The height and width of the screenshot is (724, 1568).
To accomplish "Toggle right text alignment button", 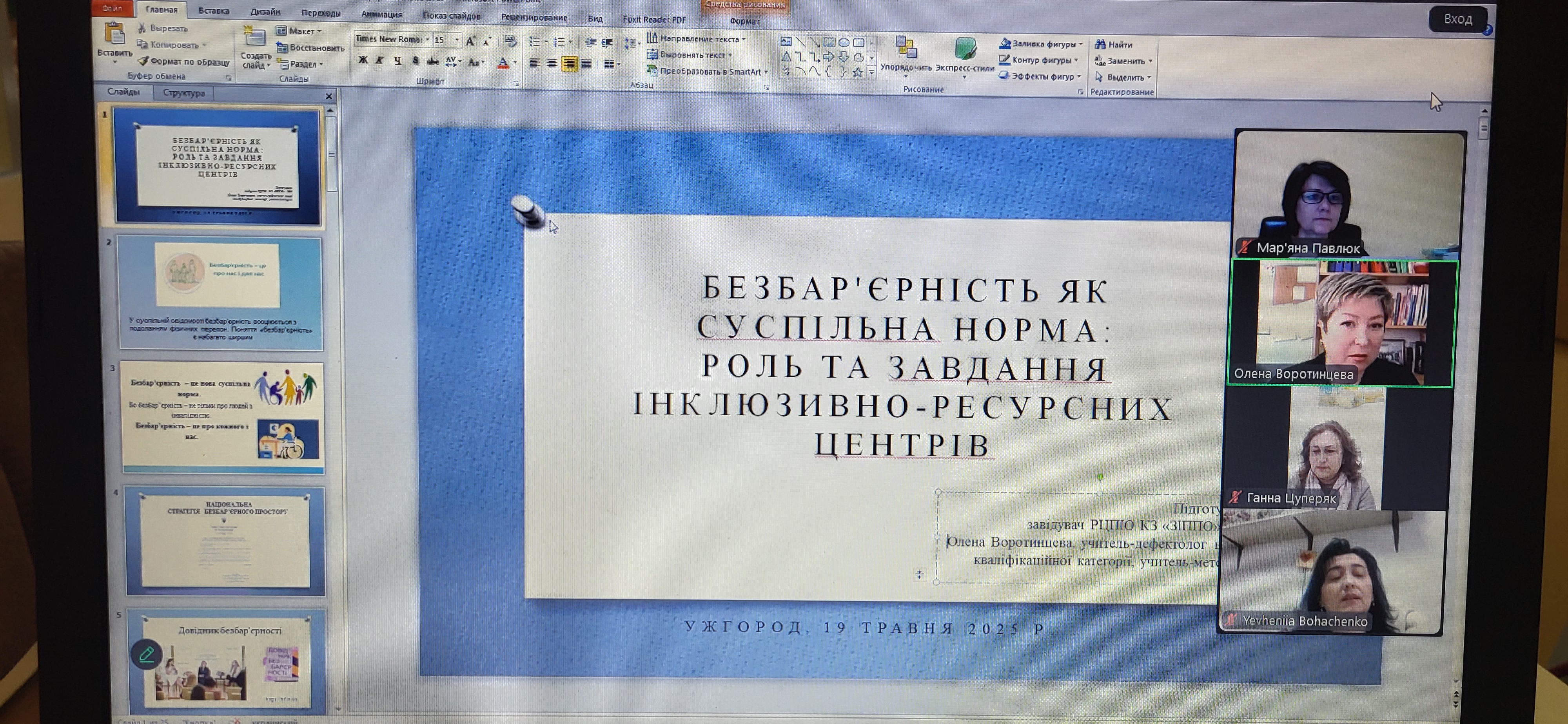I will point(569,63).
